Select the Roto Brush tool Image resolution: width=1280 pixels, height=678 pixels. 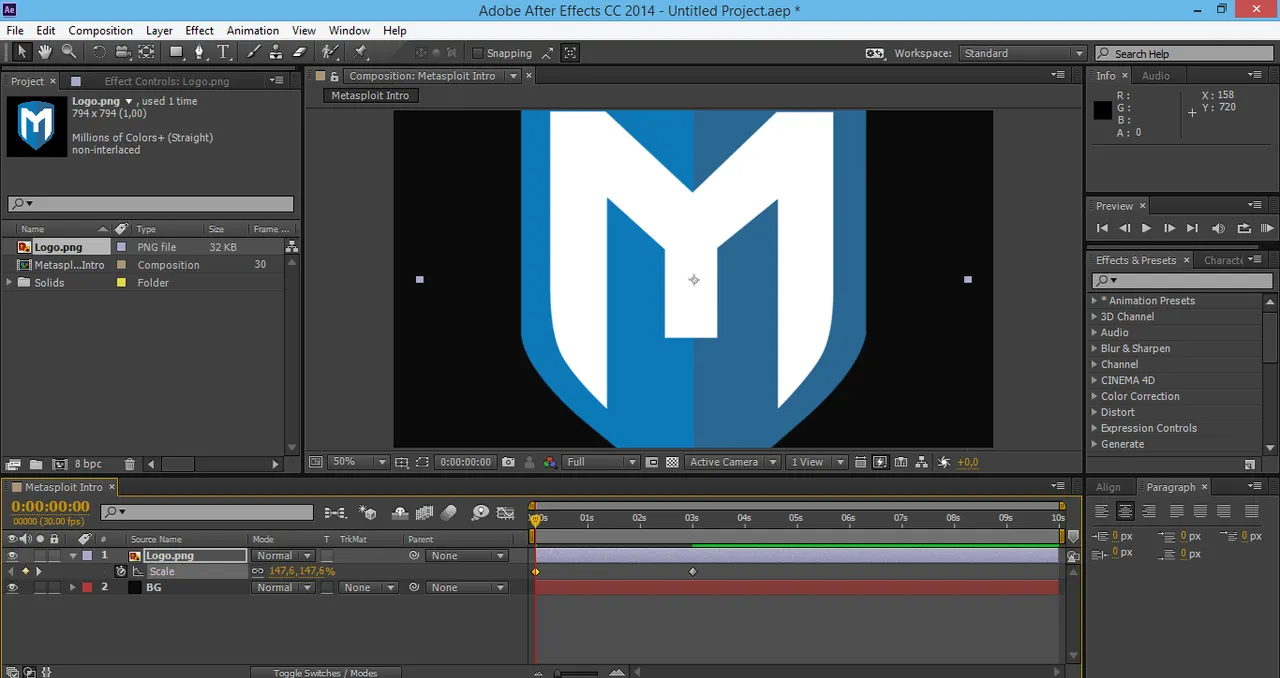(x=330, y=52)
